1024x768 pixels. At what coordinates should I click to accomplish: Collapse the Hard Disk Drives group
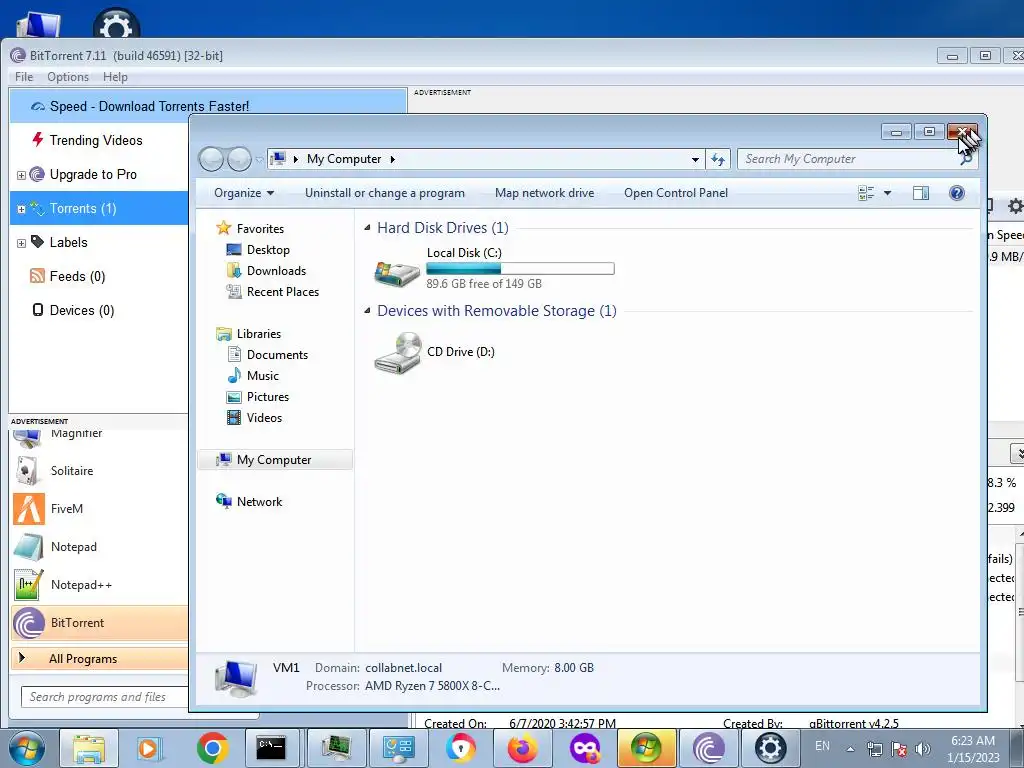tap(368, 227)
